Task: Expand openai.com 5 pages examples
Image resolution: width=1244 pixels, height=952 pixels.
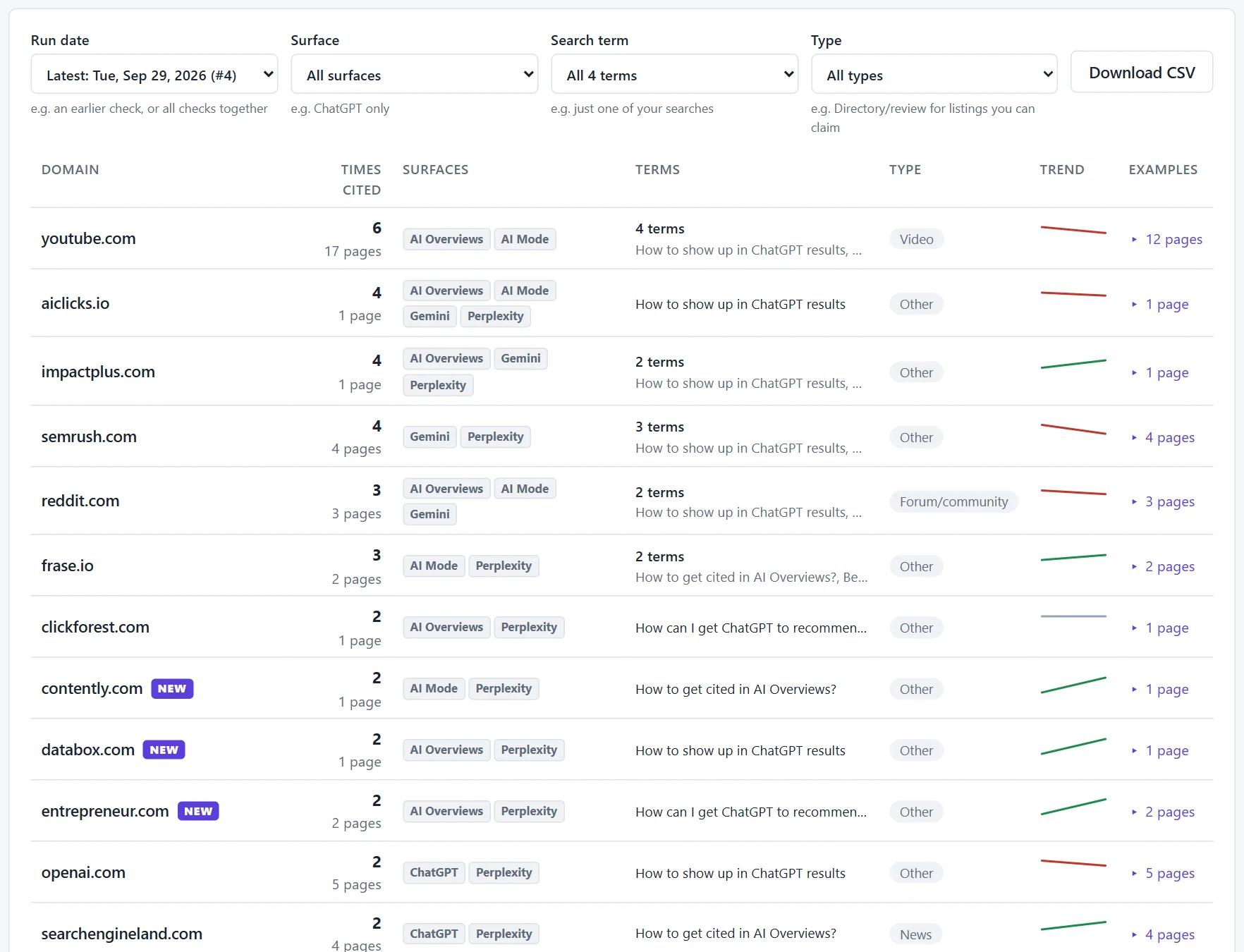Action: point(1163,874)
